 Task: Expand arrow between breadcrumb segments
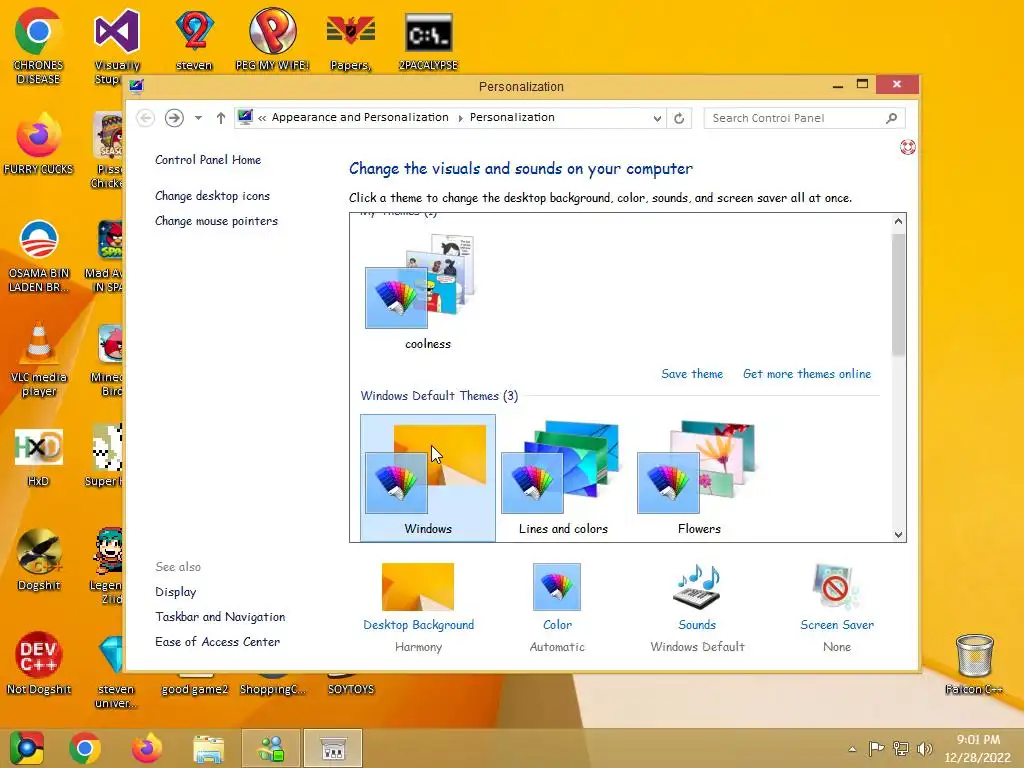[x=460, y=118]
